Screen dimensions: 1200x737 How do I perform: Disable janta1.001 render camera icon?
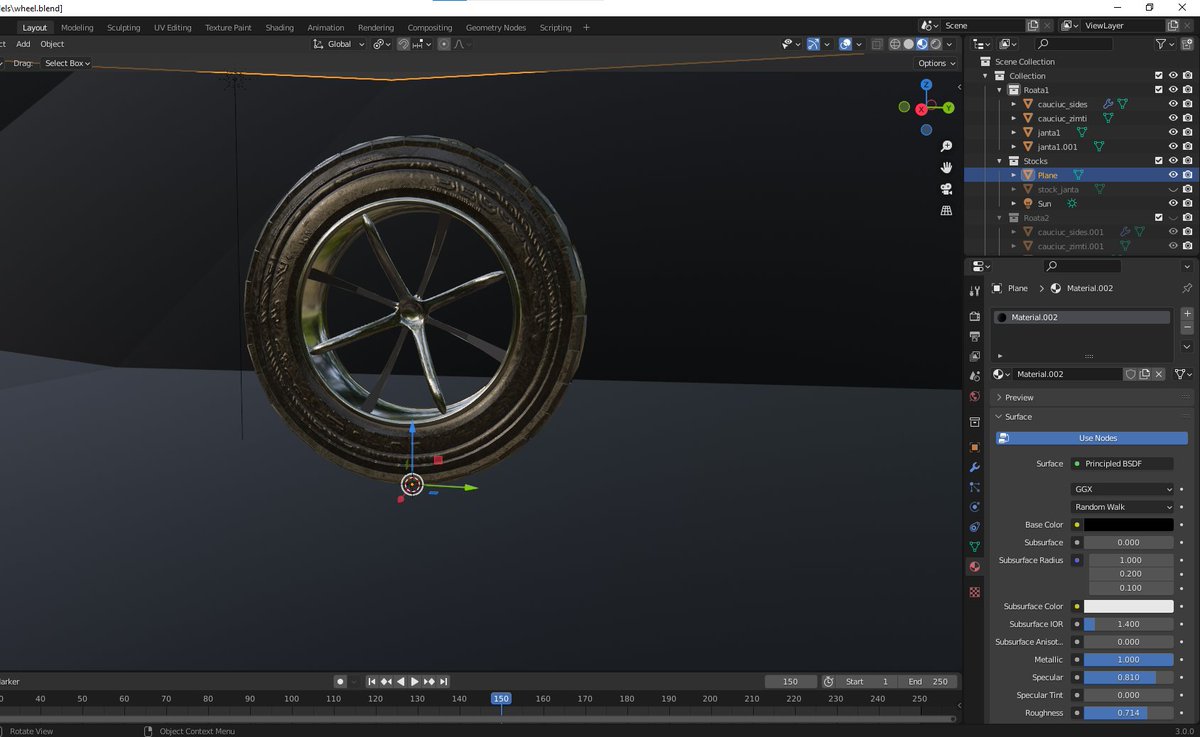[1187, 147]
